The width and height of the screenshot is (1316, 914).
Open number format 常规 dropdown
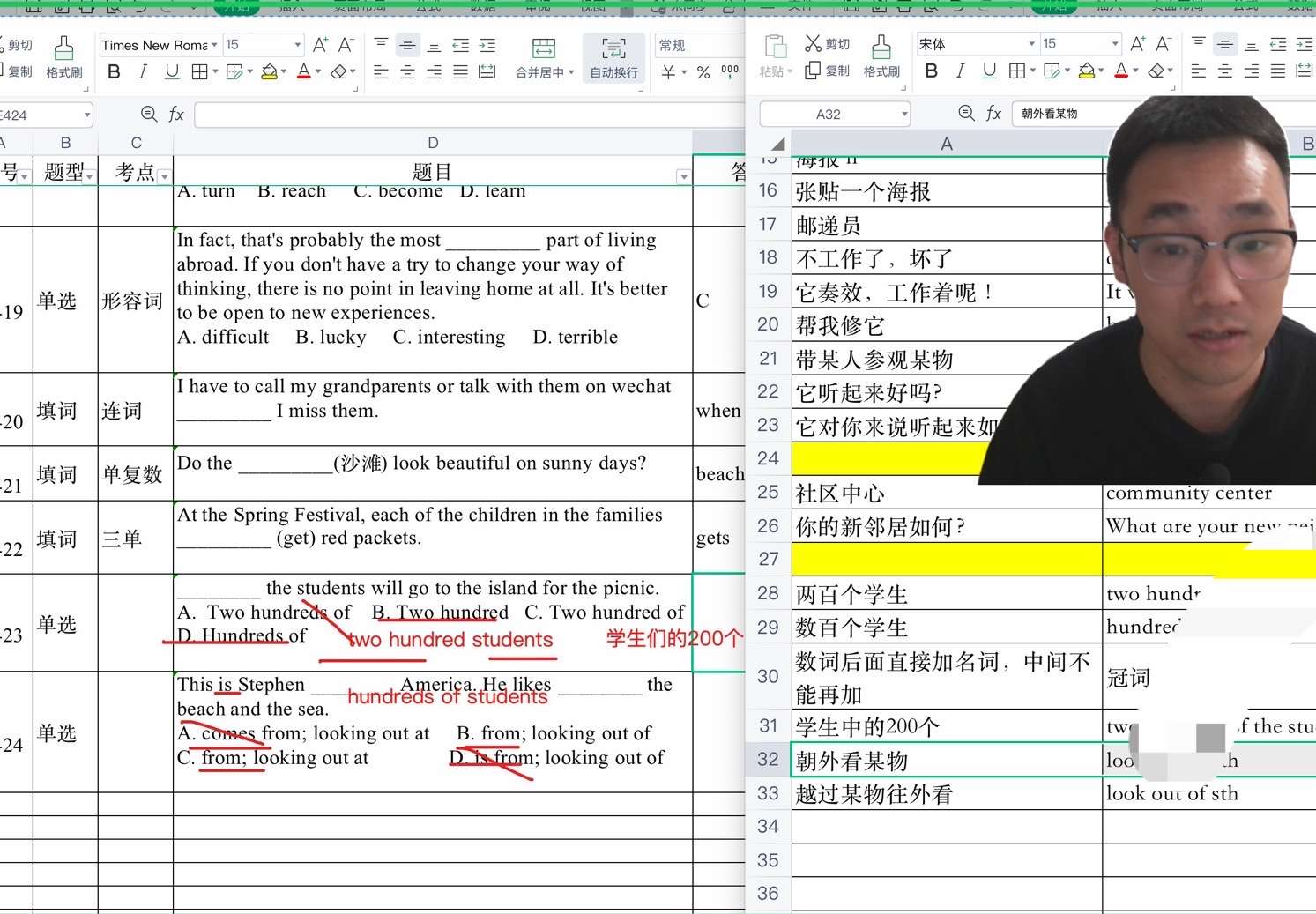tap(699, 45)
